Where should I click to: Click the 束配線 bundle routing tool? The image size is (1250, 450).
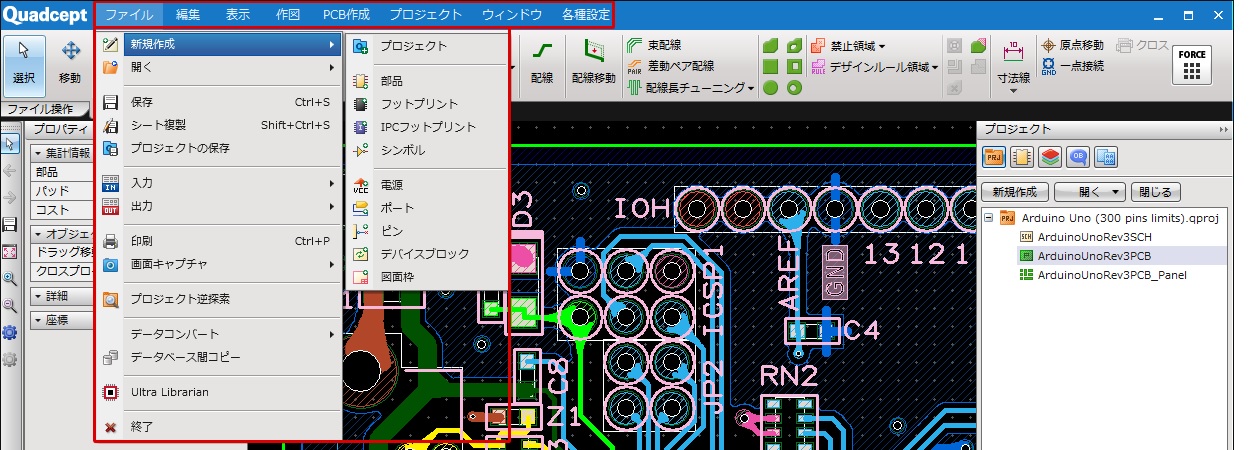coord(654,46)
